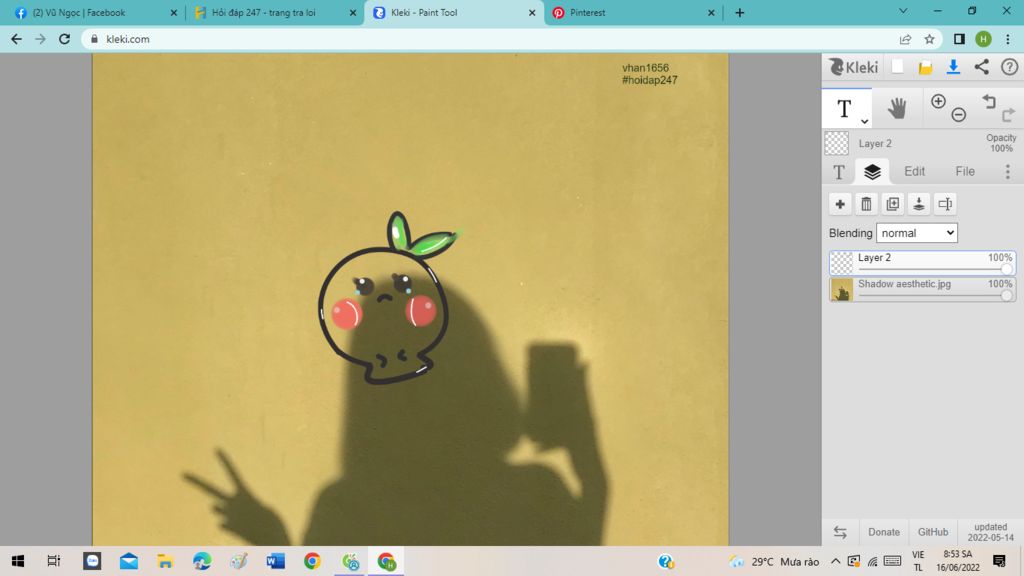Open the Mail app in taskbar
Image resolution: width=1024 pixels, height=576 pixels.
(x=129, y=561)
